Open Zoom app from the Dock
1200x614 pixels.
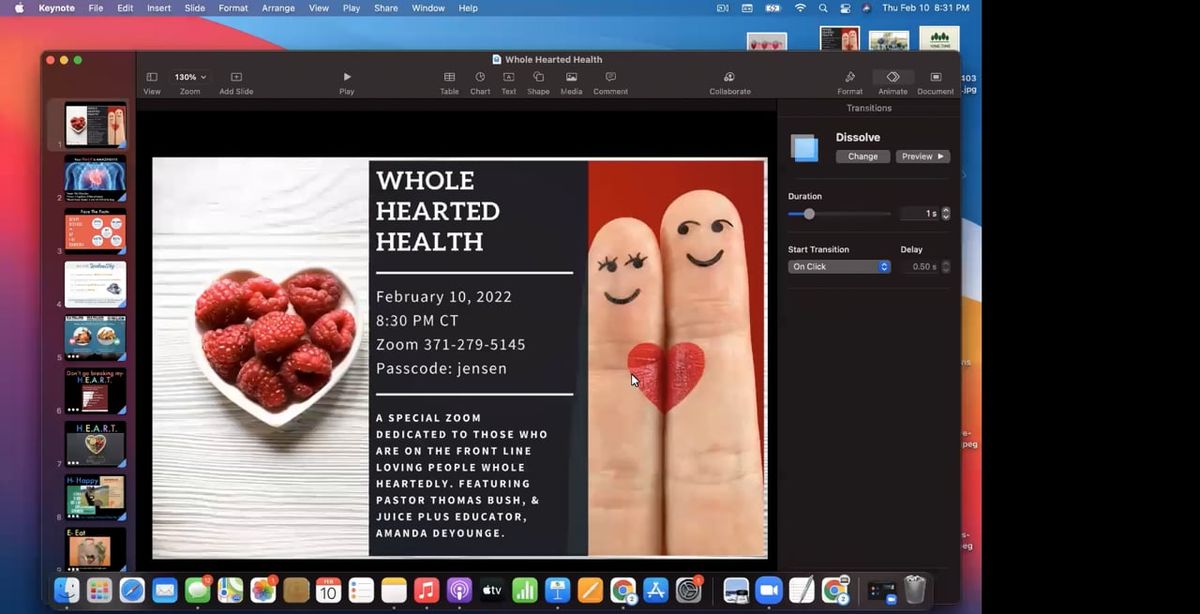[x=768, y=590]
